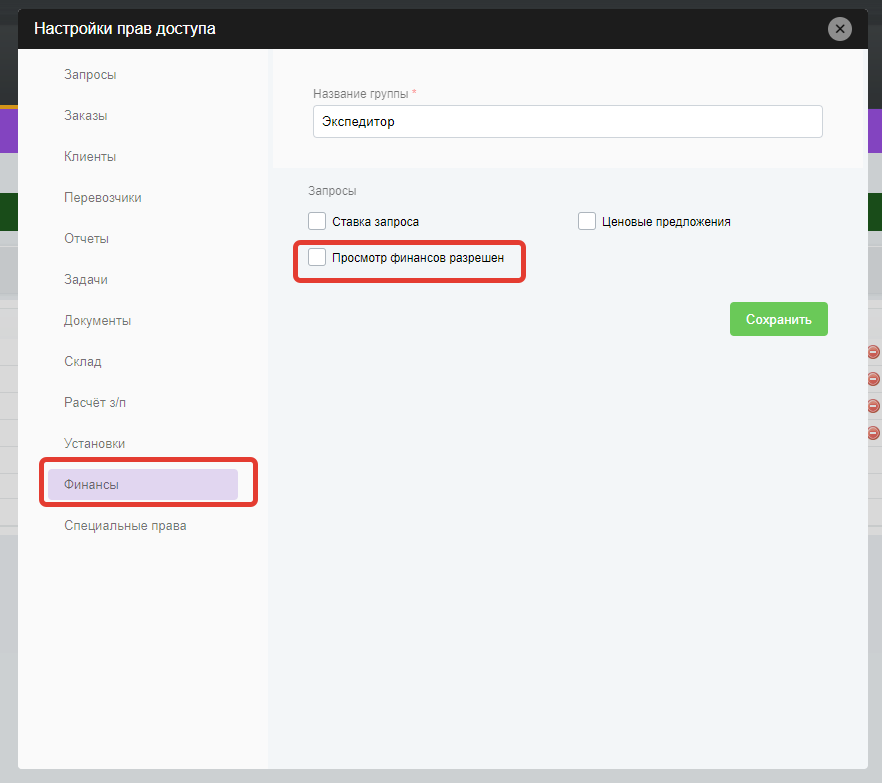882x783 pixels.
Task: Open the Документы section
Action: pos(97,321)
